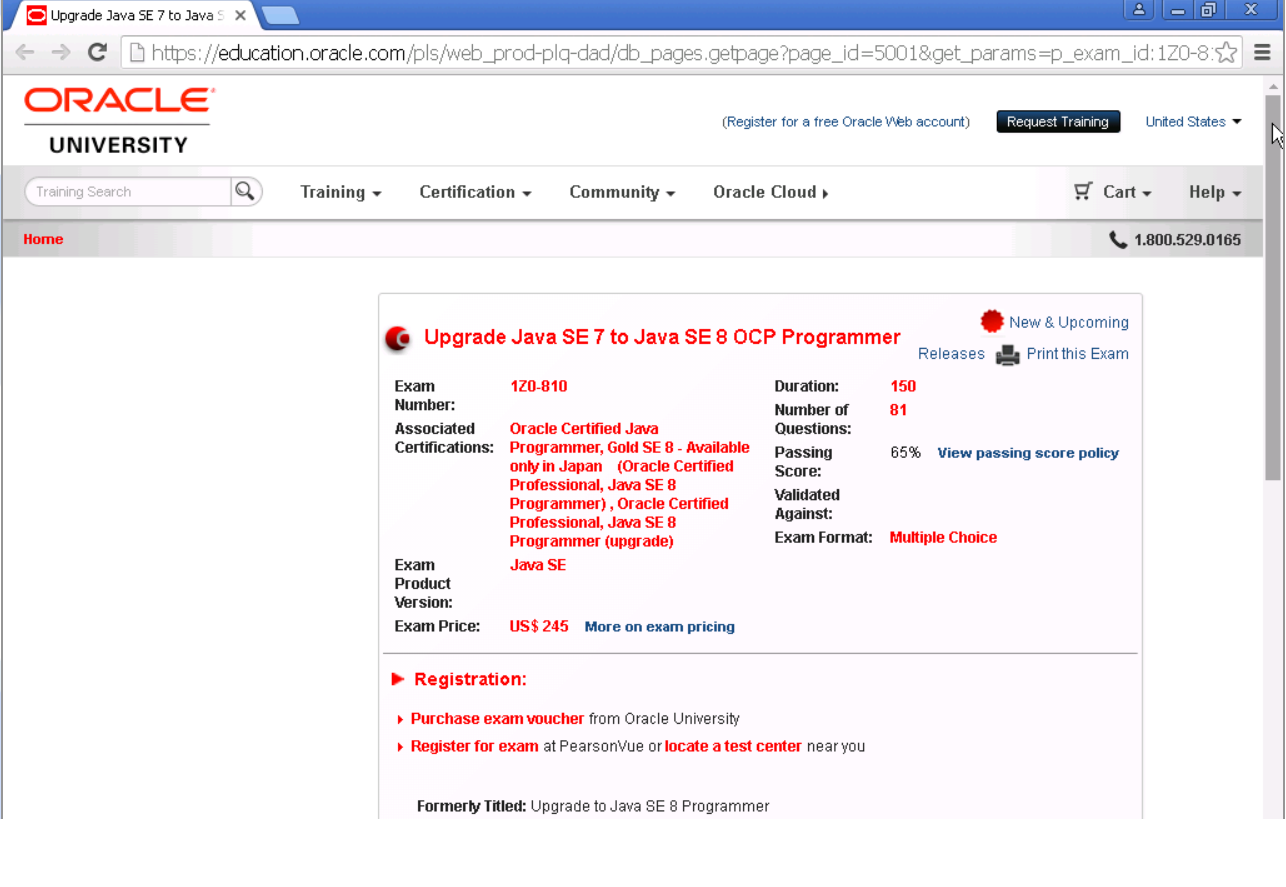The height and width of the screenshot is (887, 1286).
Task: Click the associated certifications red text
Action: (630, 486)
